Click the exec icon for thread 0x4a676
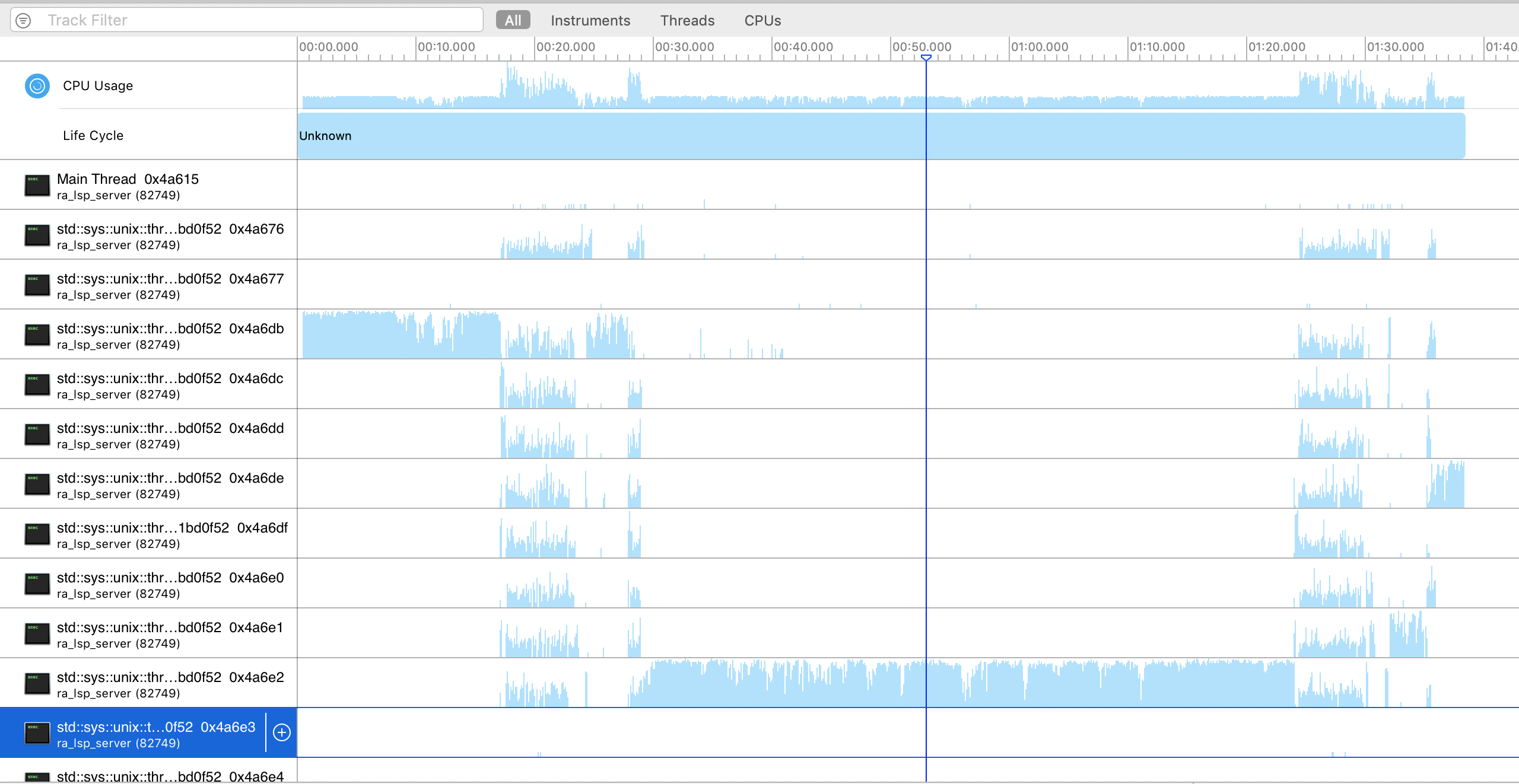This screenshot has width=1519, height=784. (37, 235)
